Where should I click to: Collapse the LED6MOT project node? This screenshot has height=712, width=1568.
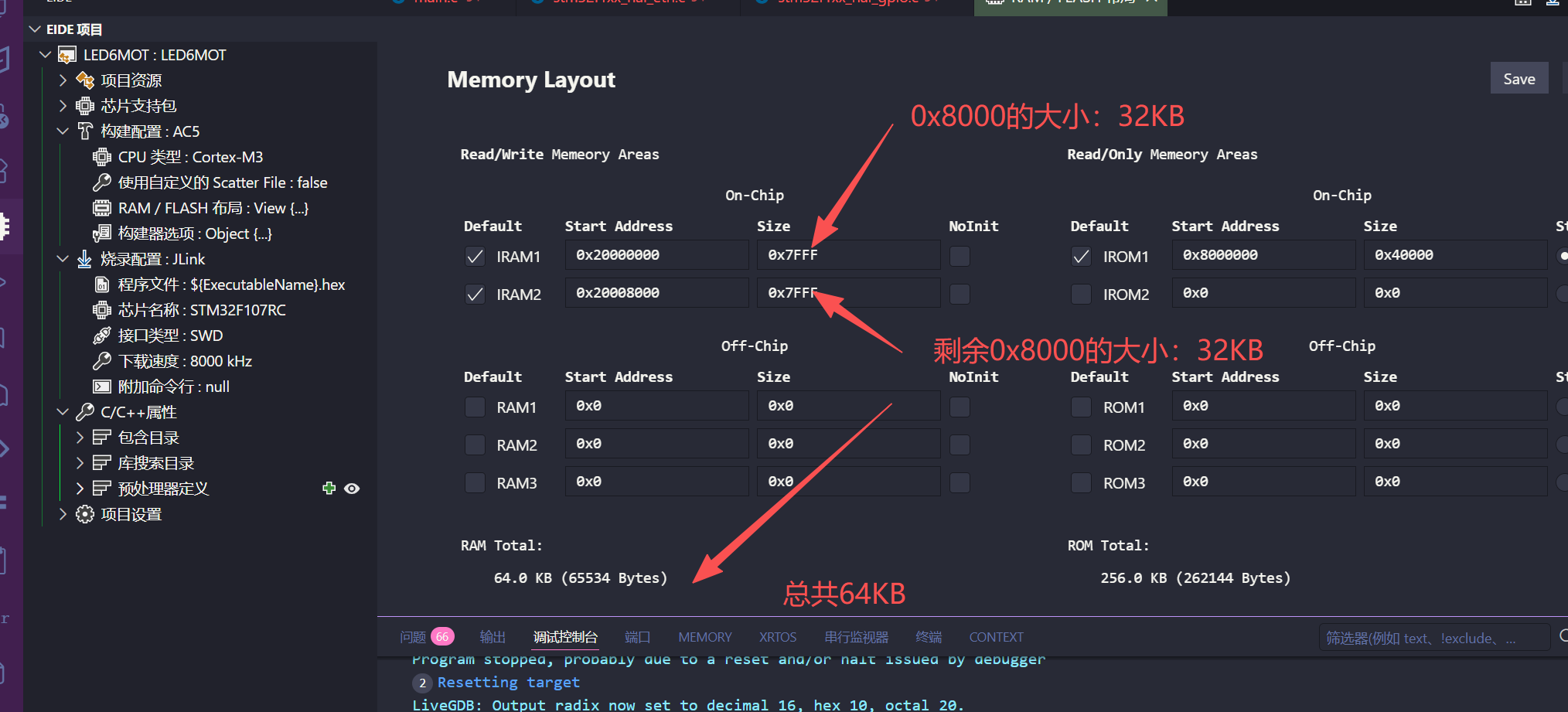tap(45, 55)
